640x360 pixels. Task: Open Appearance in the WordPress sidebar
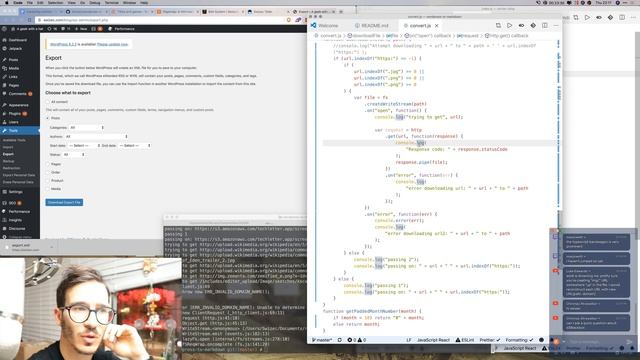18,105
